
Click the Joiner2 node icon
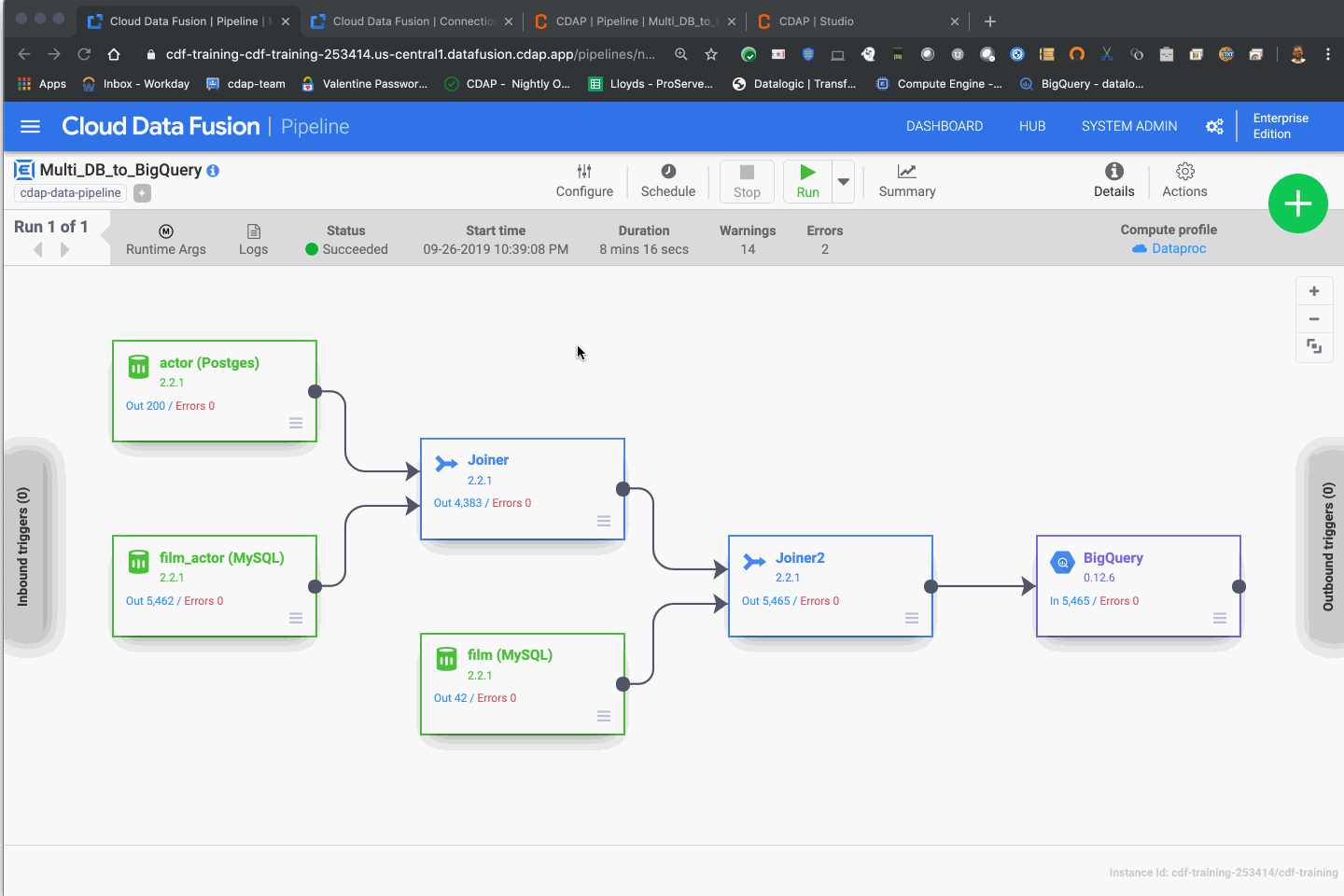coord(754,562)
